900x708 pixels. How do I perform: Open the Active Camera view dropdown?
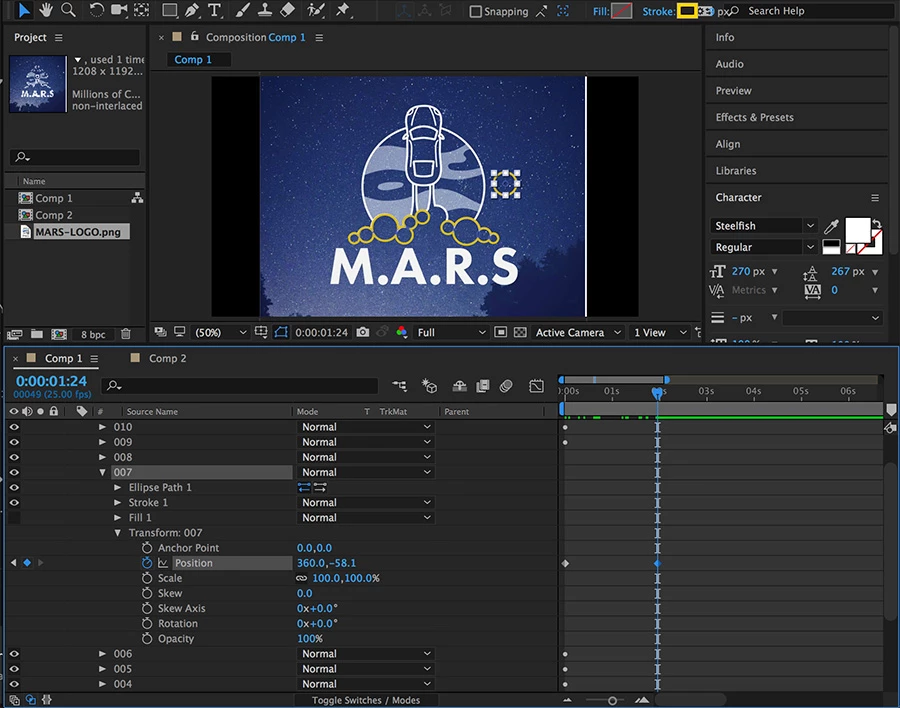coord(577,332)
